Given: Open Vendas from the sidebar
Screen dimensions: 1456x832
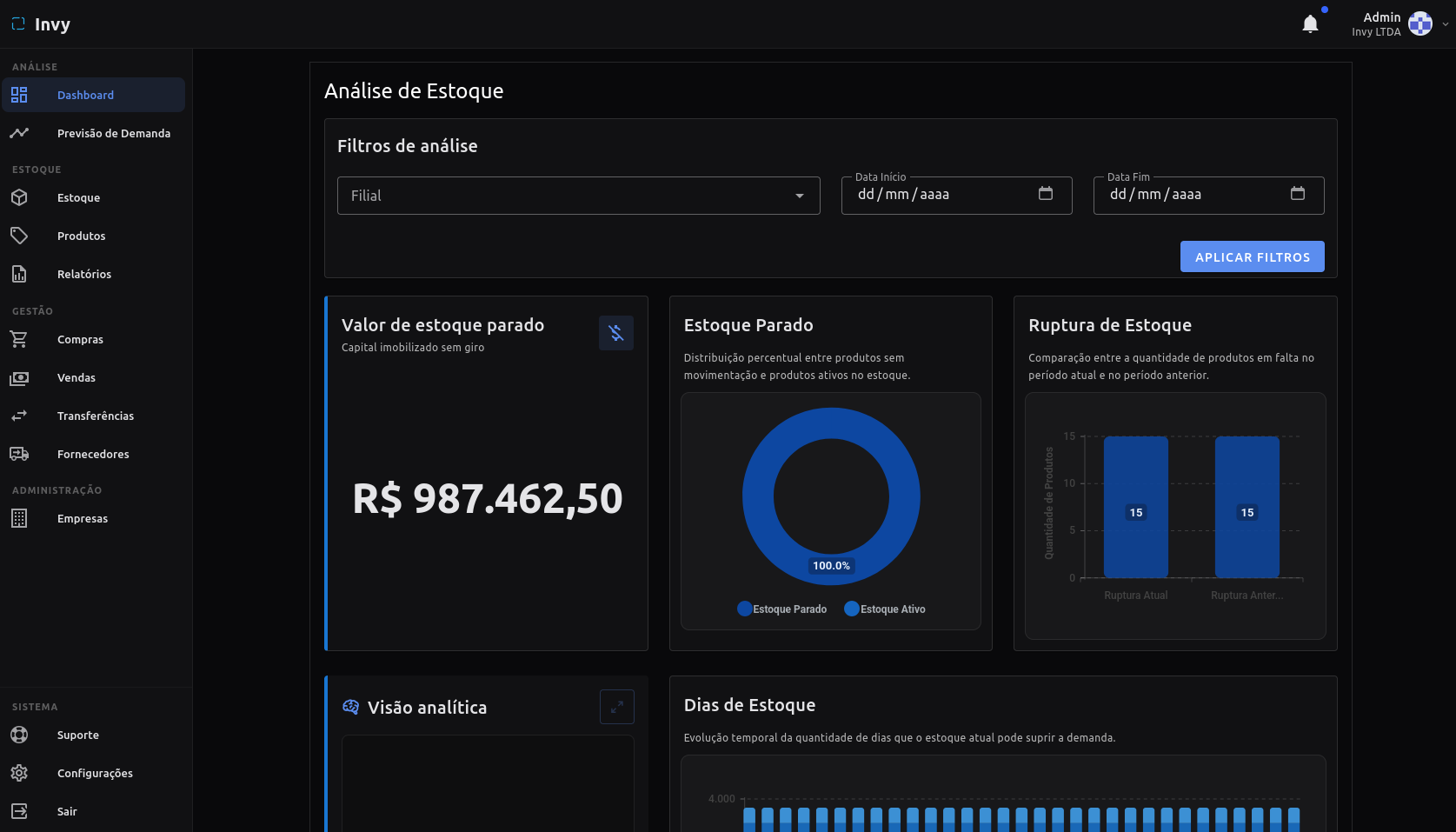Looking at the screenshot, I should pos(93,377).
